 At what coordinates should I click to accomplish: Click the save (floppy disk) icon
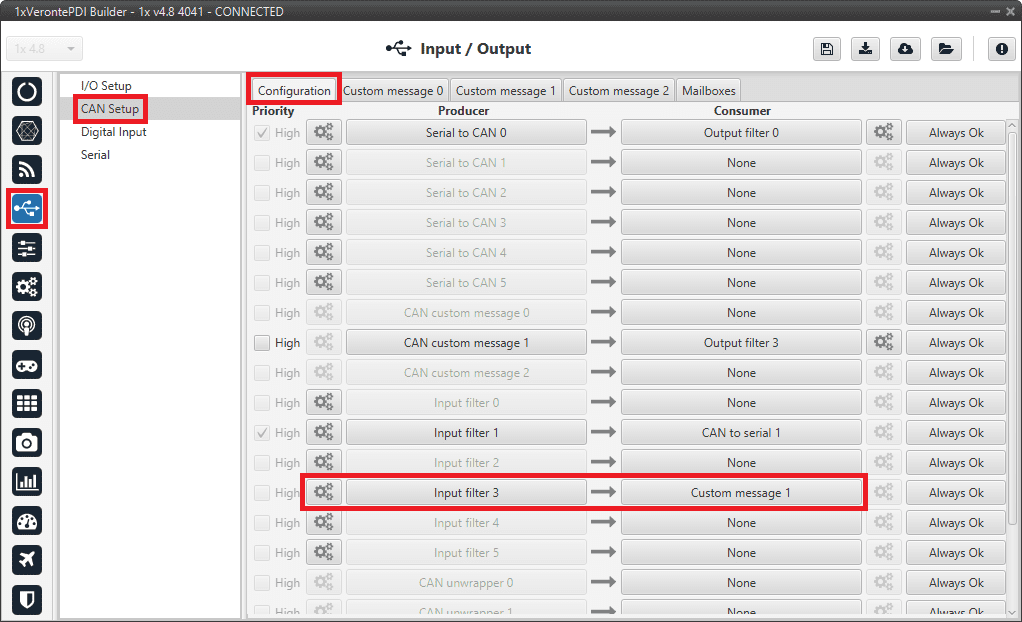[x=826, y=50]
